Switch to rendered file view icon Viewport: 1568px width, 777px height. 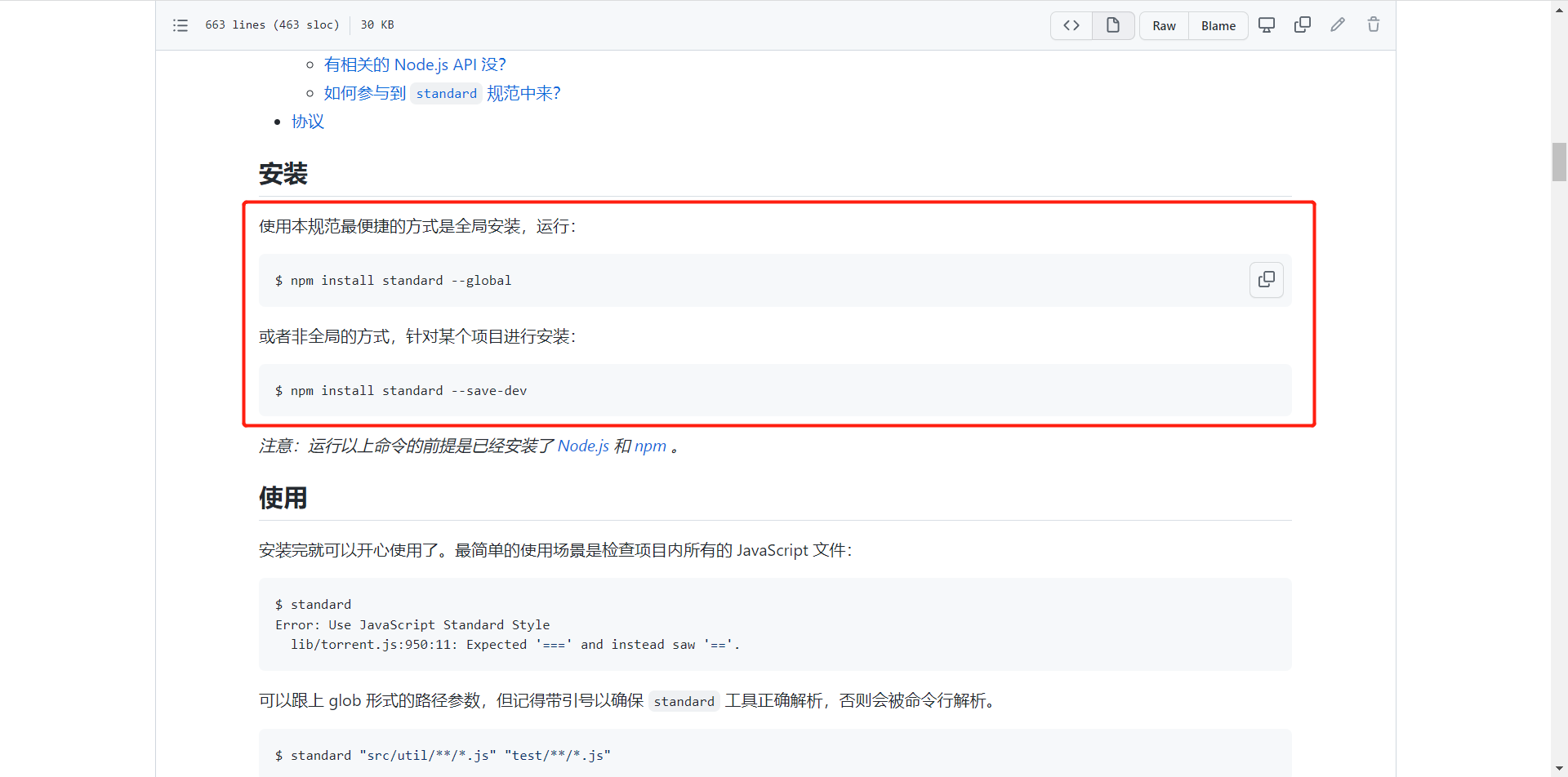pyautogui.click(x=1113, y=25)
